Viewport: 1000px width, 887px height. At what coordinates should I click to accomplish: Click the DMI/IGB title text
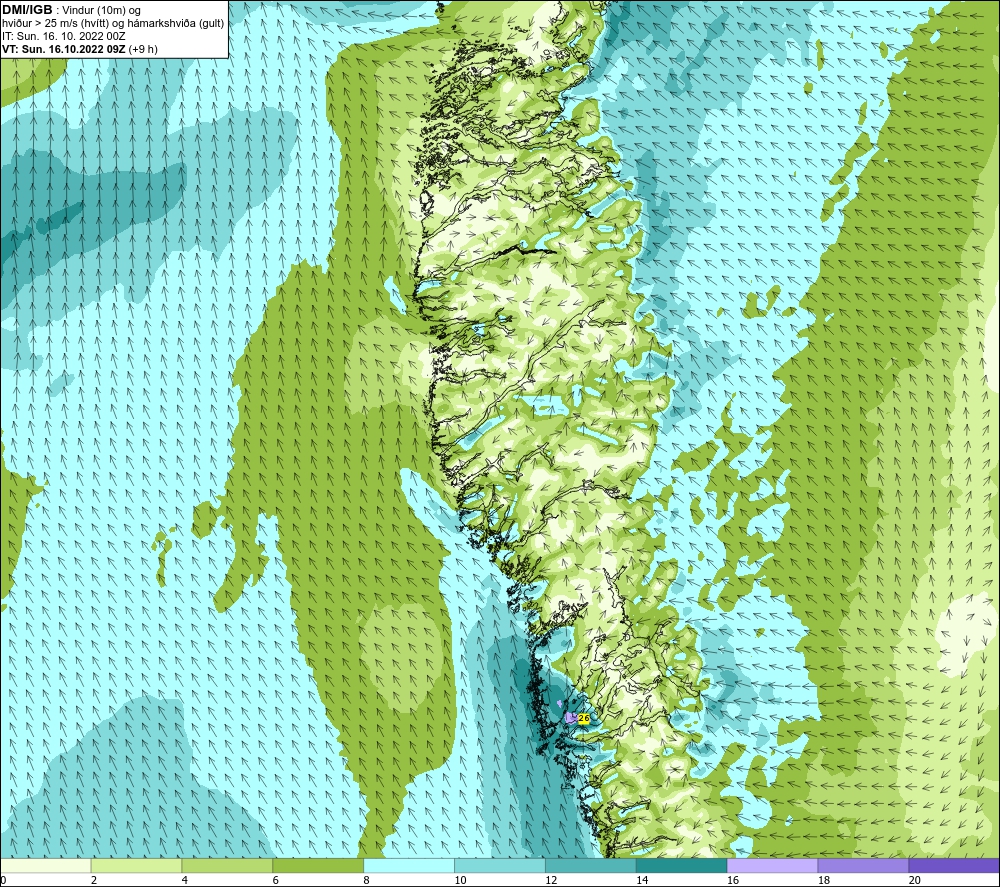pos(27,10)
